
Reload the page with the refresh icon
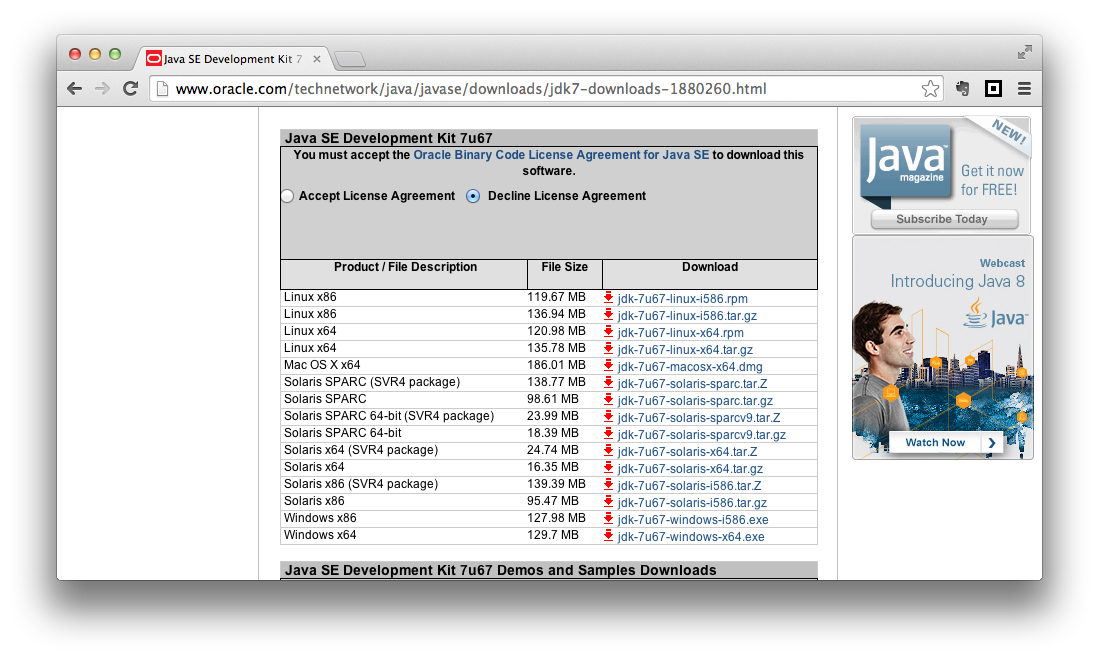[x=130, y=89]
